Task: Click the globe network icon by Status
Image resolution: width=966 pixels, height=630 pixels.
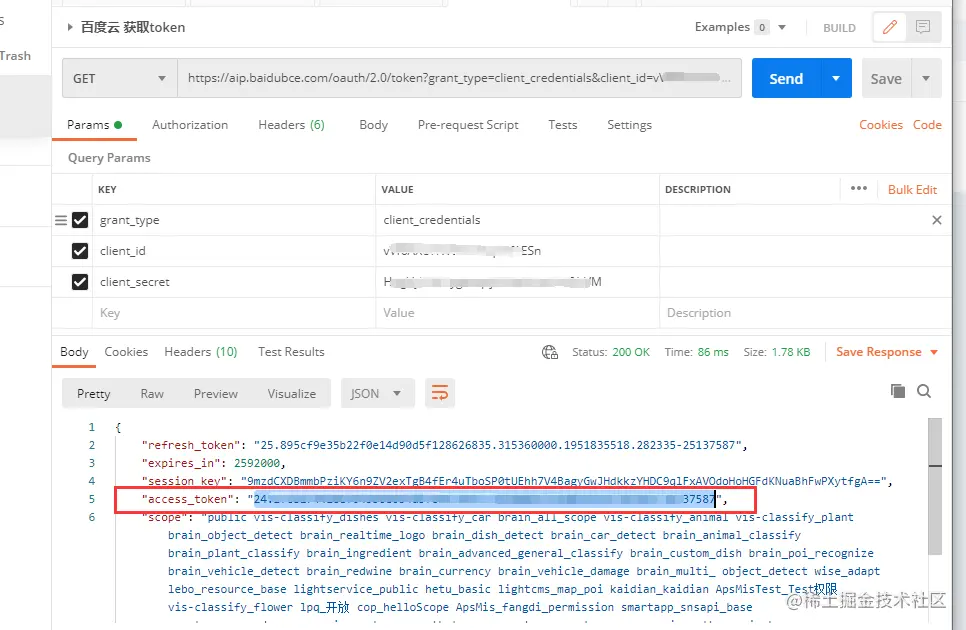Action: click(x=550, y=352)
